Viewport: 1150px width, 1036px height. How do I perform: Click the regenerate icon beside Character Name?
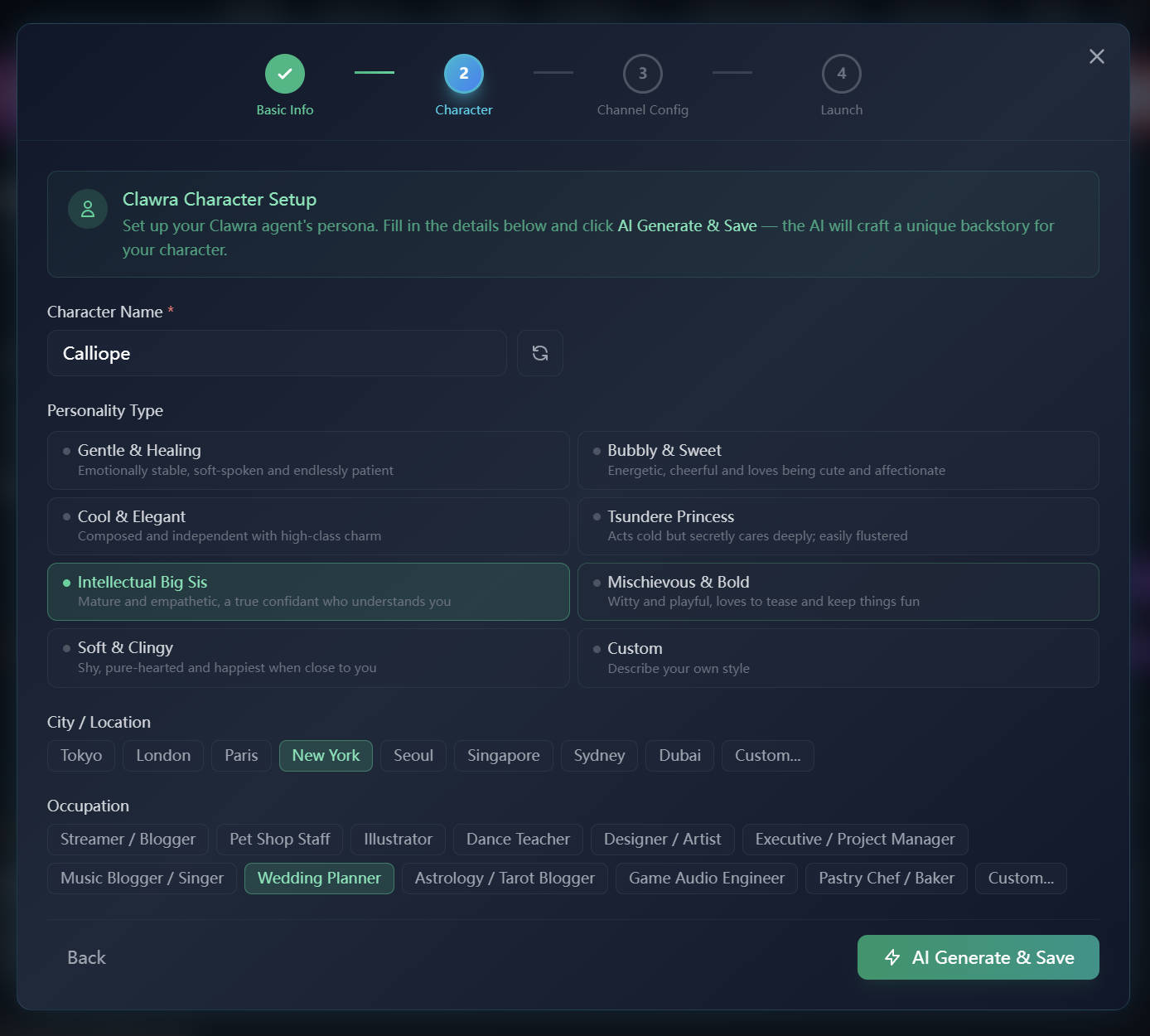539,353
